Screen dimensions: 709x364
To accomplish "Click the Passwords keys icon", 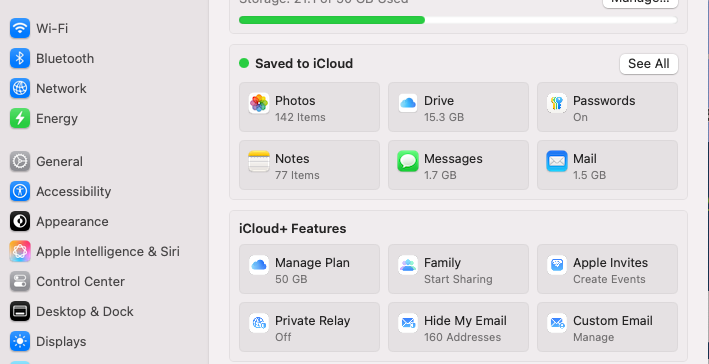I will coord(557,104).
